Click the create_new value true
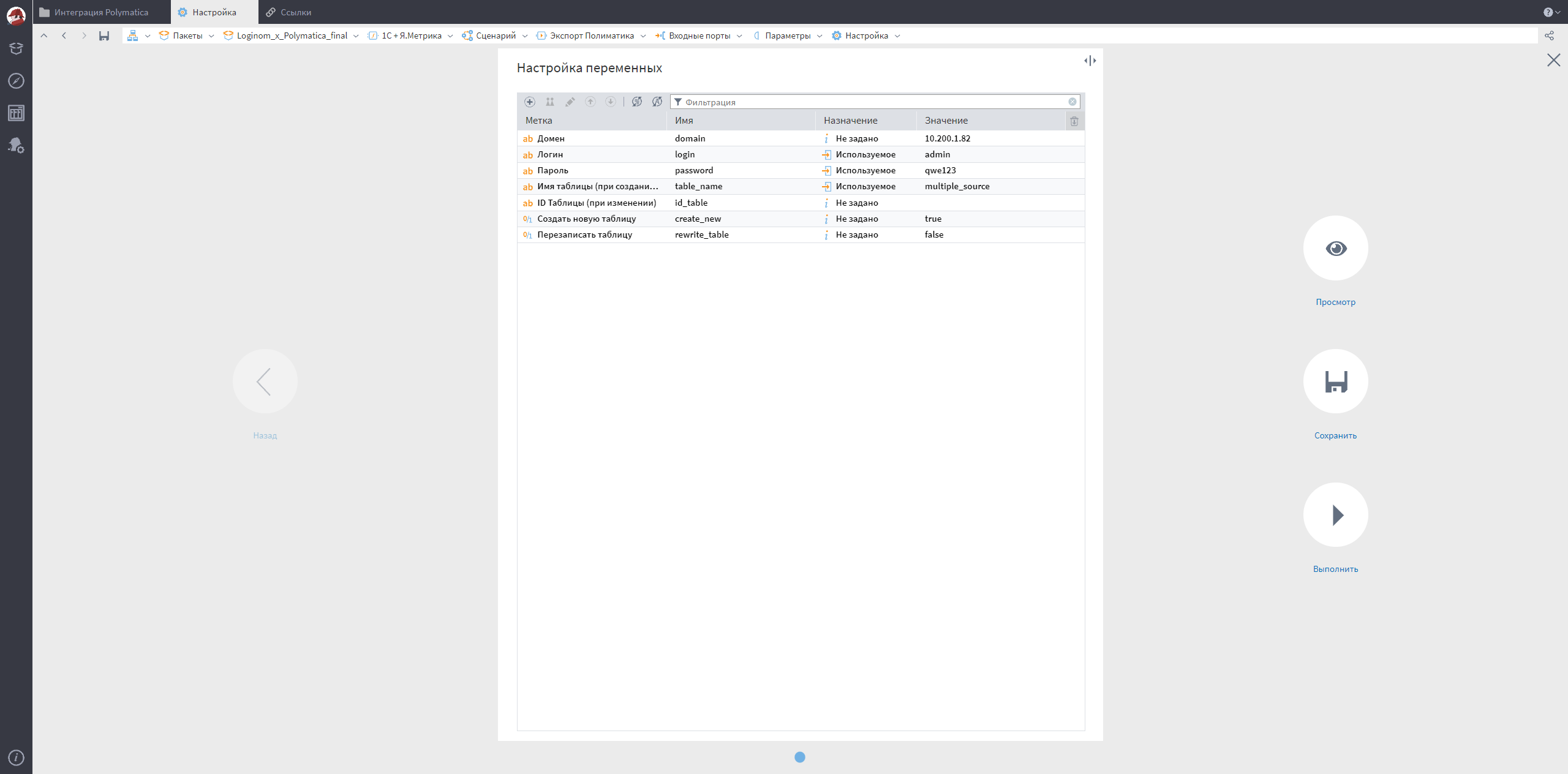 933,219
